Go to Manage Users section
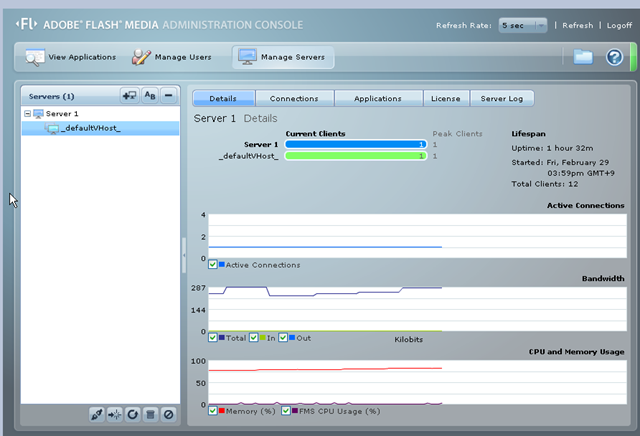This screenshot has width=640, height=436. 172,57
